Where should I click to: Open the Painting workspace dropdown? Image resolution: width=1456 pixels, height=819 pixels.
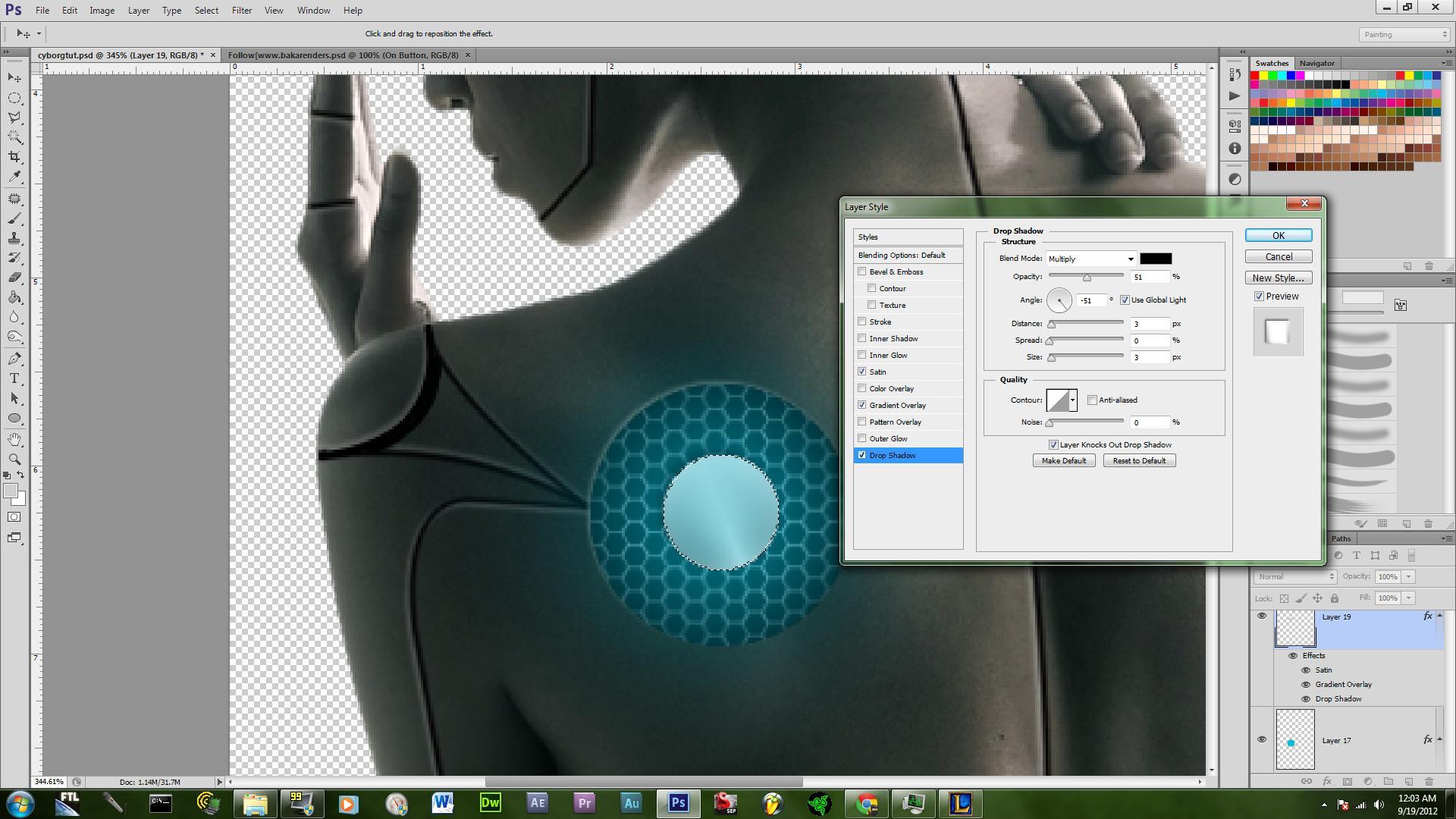[1404, 34]
